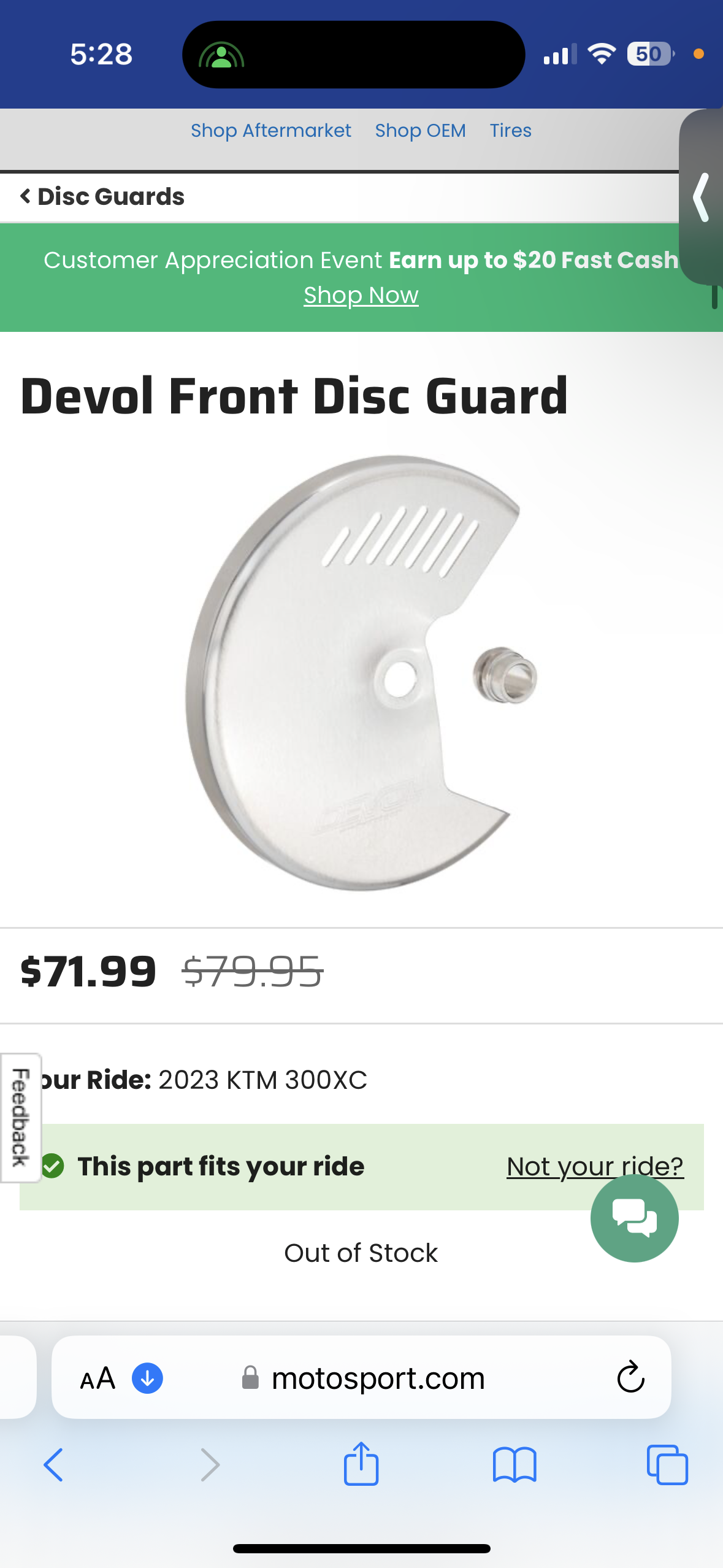Tap the Safari reload page icon
The width and height of the screenshot is (723, 1568).
630,1377
